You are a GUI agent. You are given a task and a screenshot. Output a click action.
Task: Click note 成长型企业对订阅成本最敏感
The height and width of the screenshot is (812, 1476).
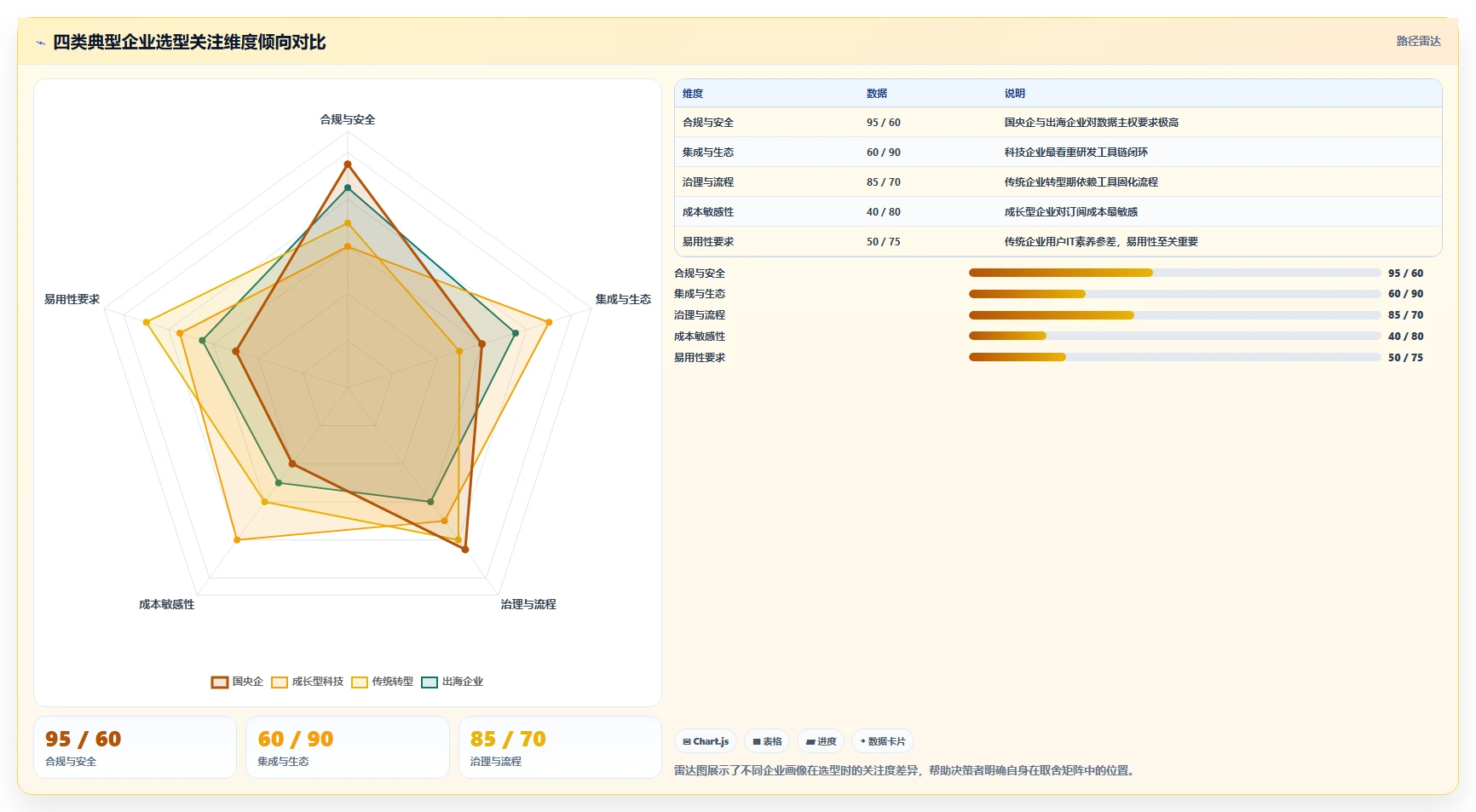1071,212
